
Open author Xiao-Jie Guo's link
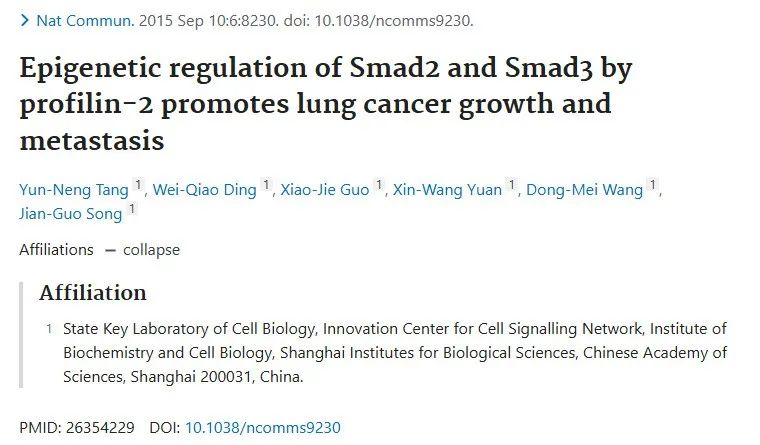pyautogui.click(x=325, y=190)
